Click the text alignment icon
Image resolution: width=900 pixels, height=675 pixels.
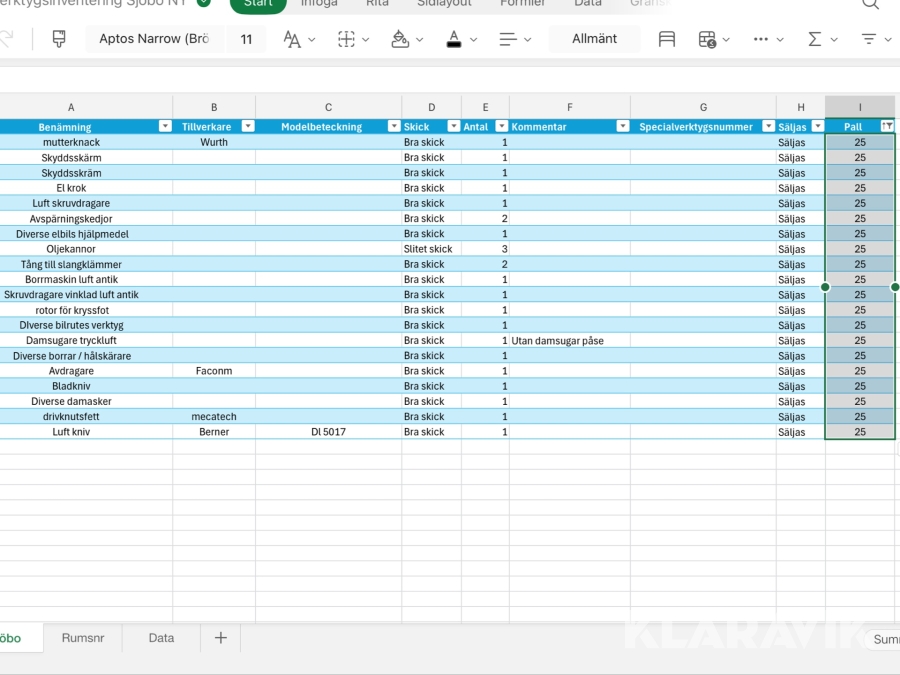tap(508, 39)
